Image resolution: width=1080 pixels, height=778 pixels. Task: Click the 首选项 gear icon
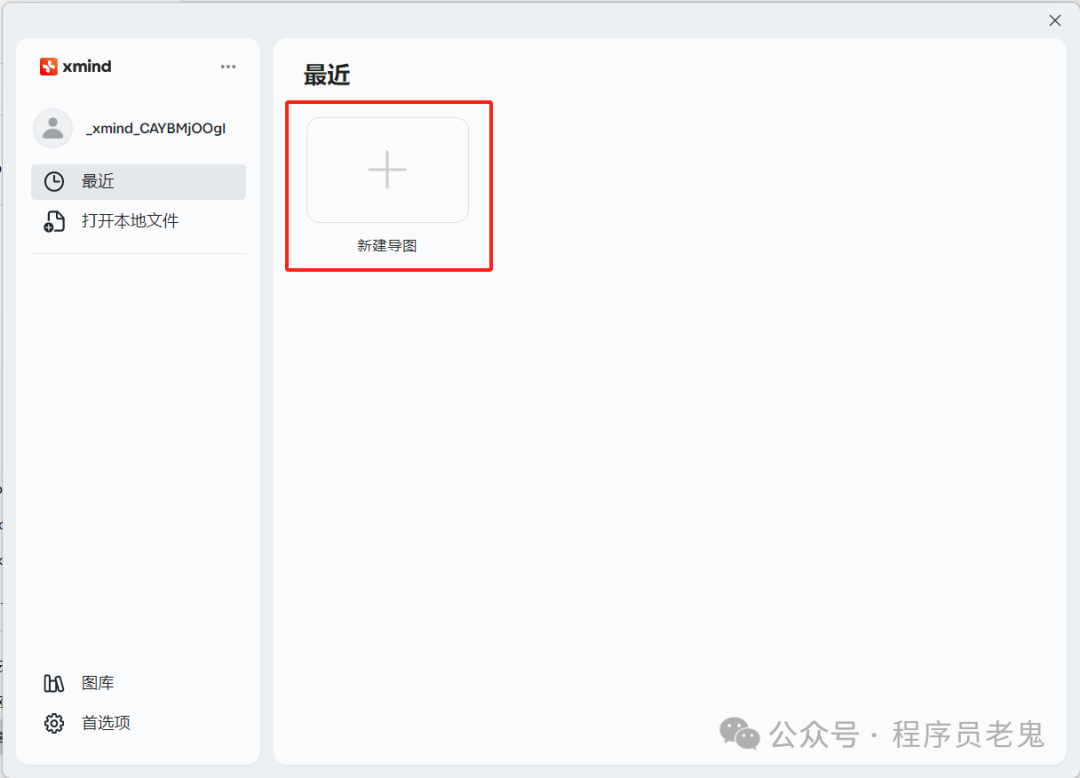click(54, 723)
